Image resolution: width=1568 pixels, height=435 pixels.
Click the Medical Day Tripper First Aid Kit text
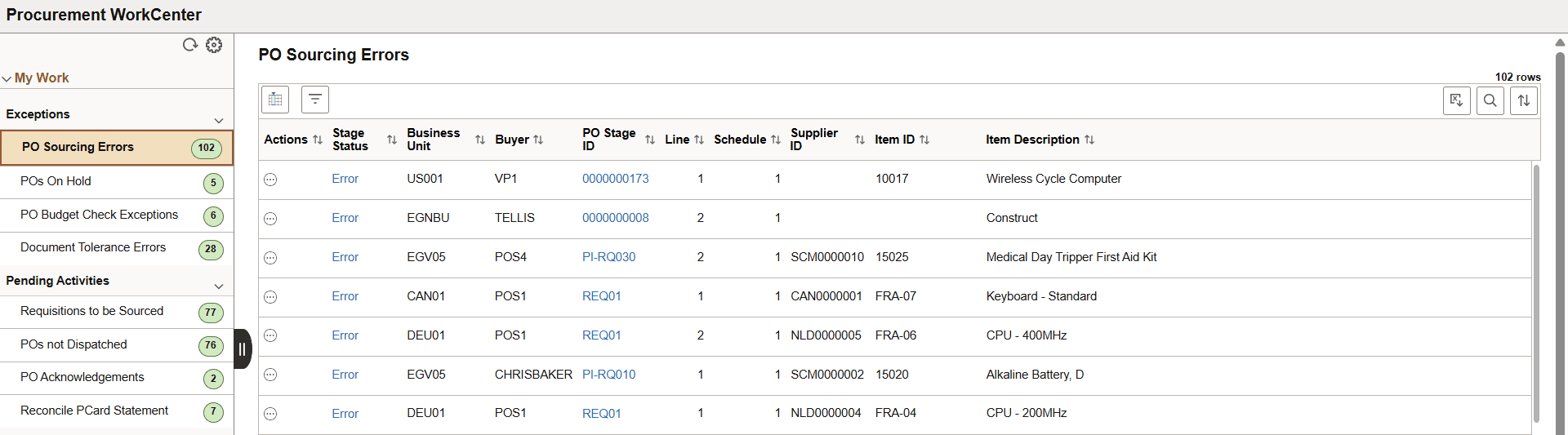pos(1071,257)
